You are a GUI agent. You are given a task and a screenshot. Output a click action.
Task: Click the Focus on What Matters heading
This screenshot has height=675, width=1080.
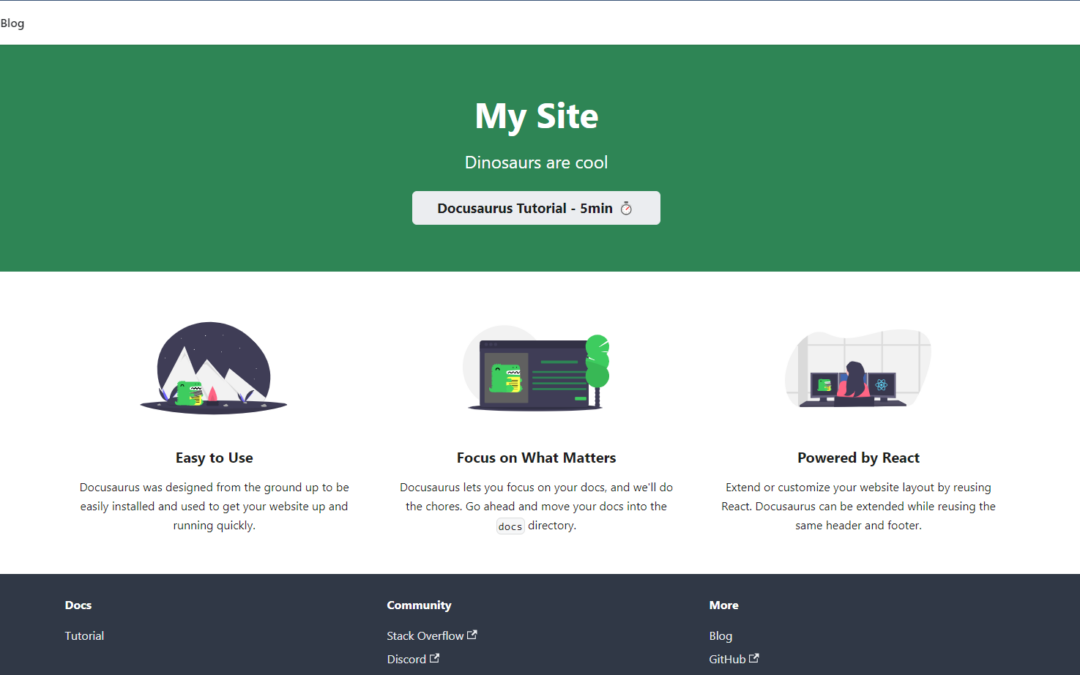coord(536,458)
